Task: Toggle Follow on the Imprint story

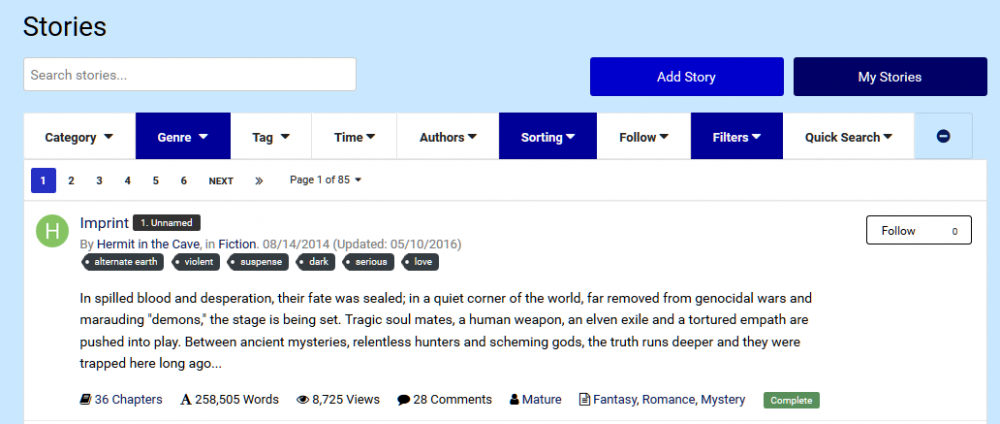Action: (918, 231)
